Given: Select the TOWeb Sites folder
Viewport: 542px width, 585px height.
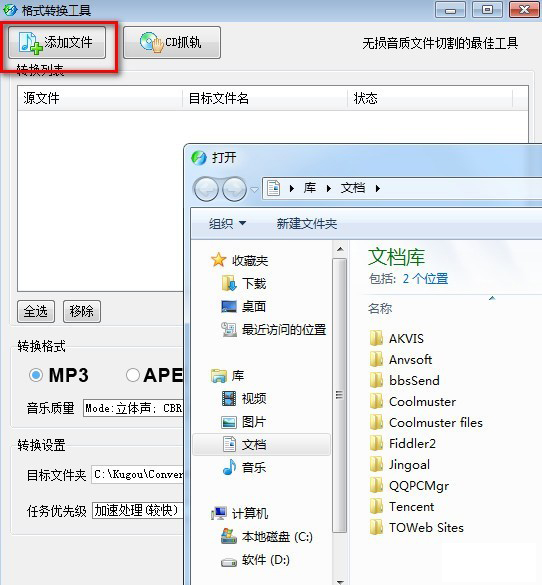Looking at the screenshot, I should tap(417, 527).
